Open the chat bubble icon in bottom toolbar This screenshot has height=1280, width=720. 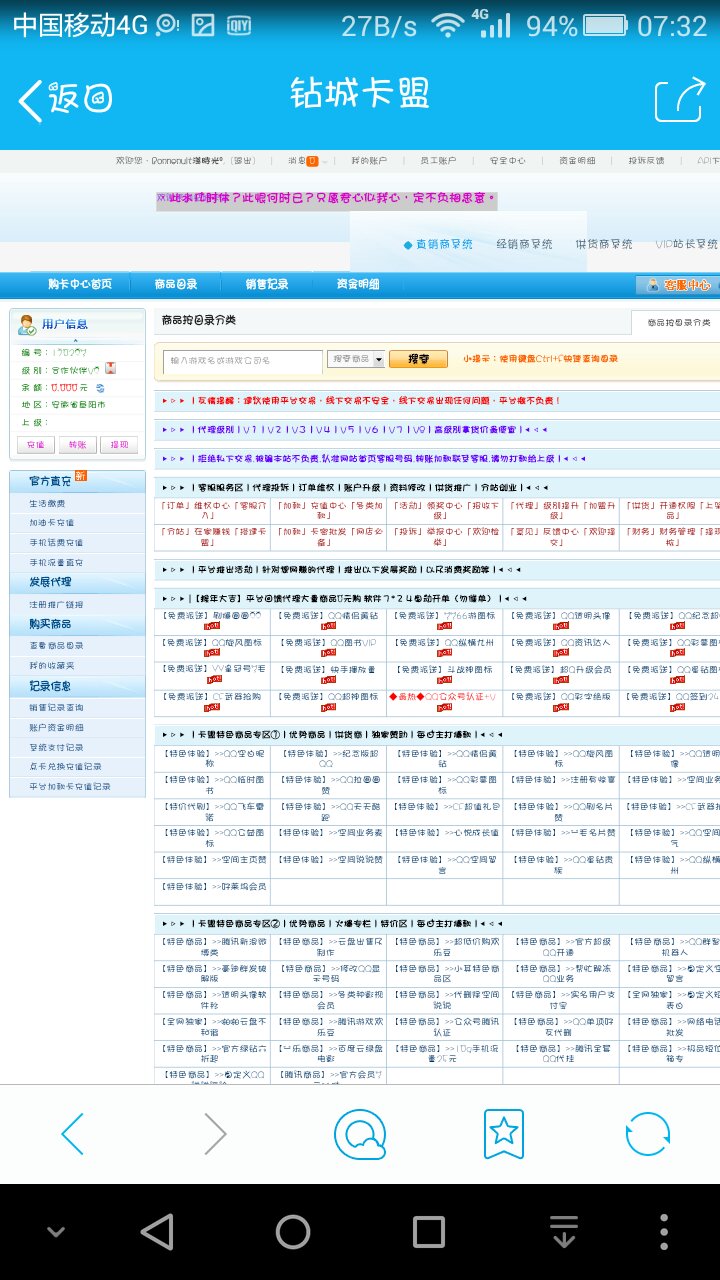[360, 1133]
